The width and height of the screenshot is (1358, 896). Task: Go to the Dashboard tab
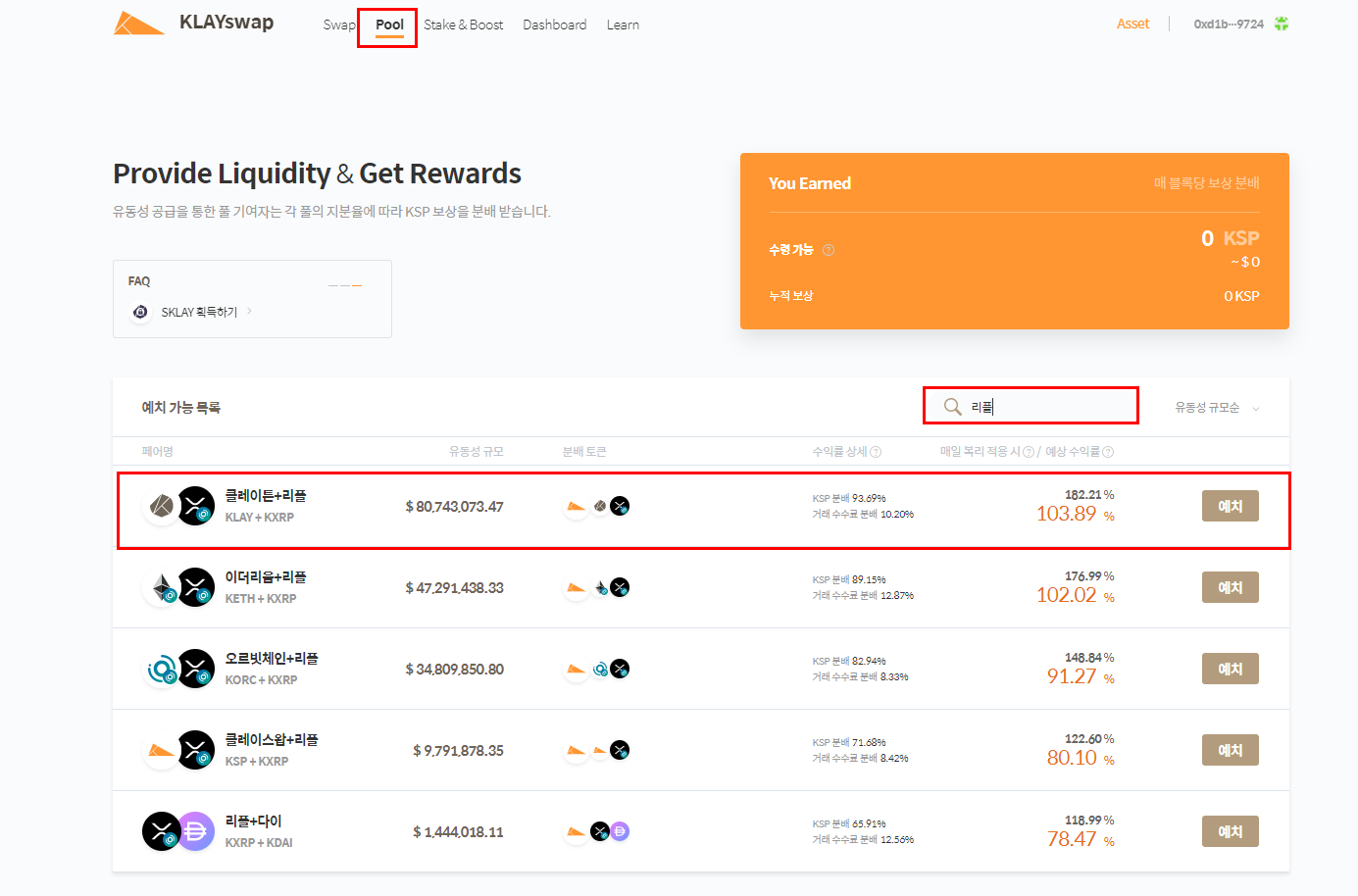point(554,25)
